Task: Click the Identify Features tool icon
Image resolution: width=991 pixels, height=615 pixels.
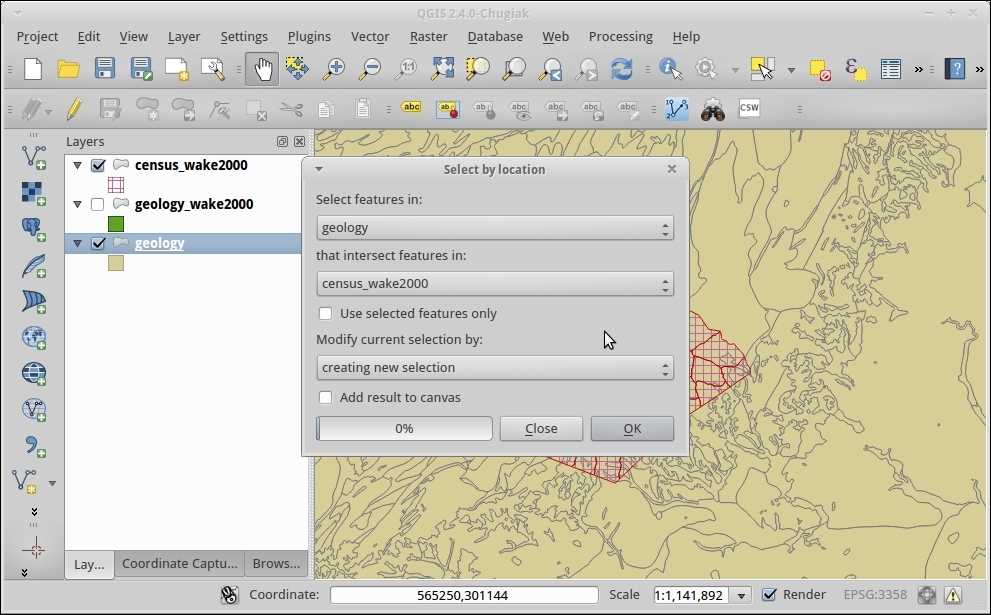Action: [x=670, y=69]
